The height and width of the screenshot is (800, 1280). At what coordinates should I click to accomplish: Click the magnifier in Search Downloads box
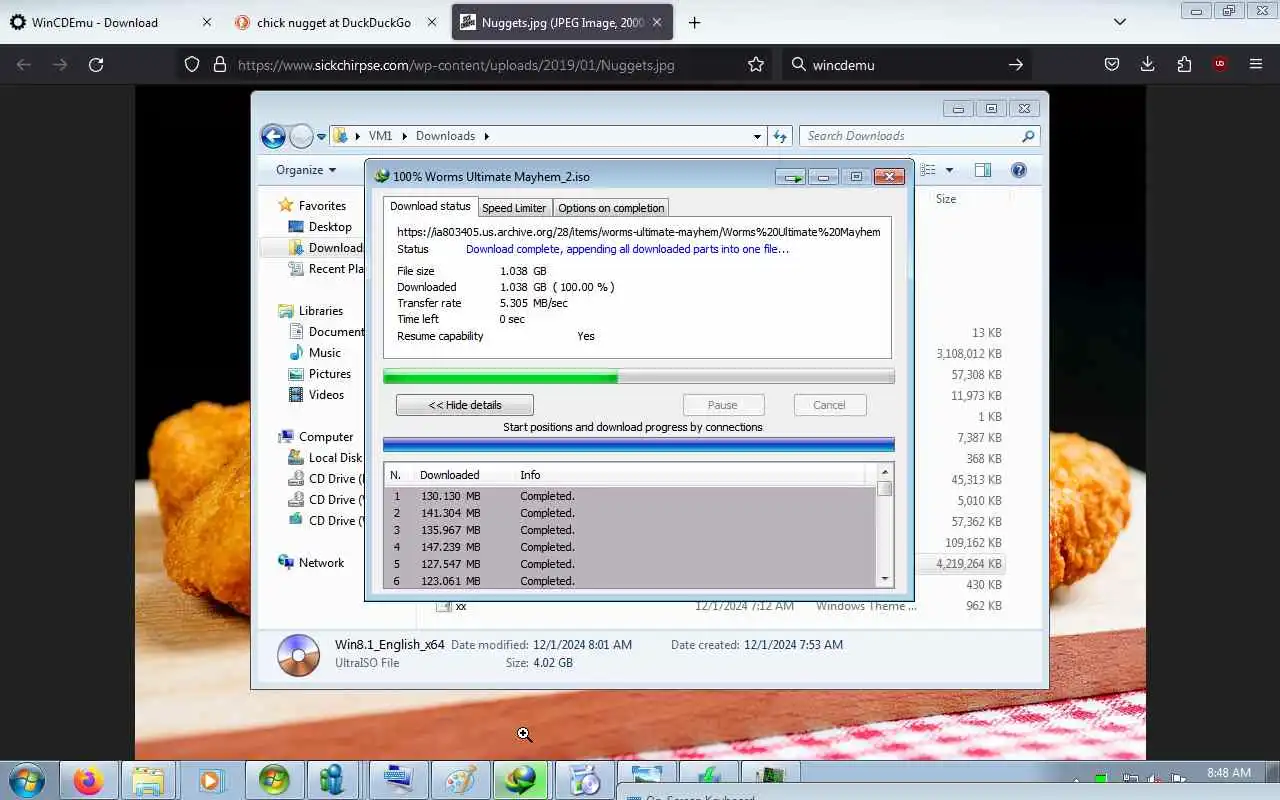click(x=1028, y=136)
